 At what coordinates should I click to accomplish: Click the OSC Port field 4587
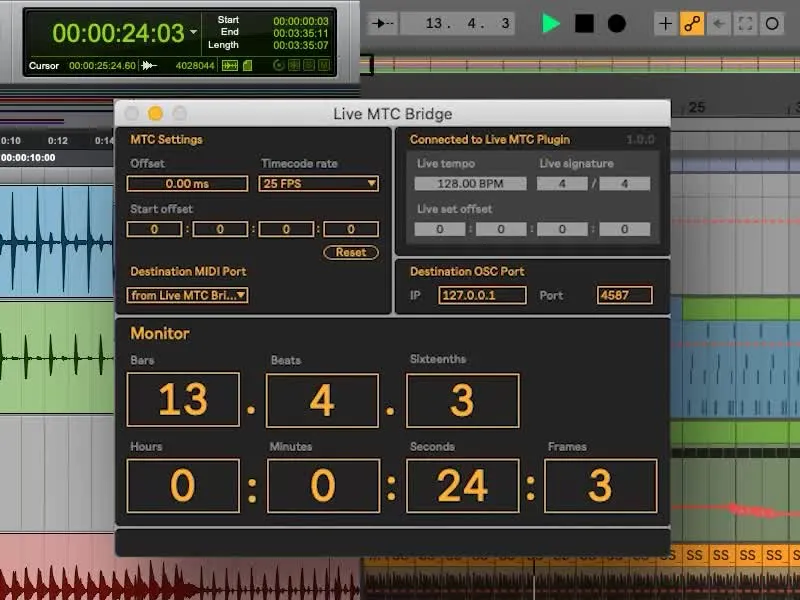click(624, 295)
